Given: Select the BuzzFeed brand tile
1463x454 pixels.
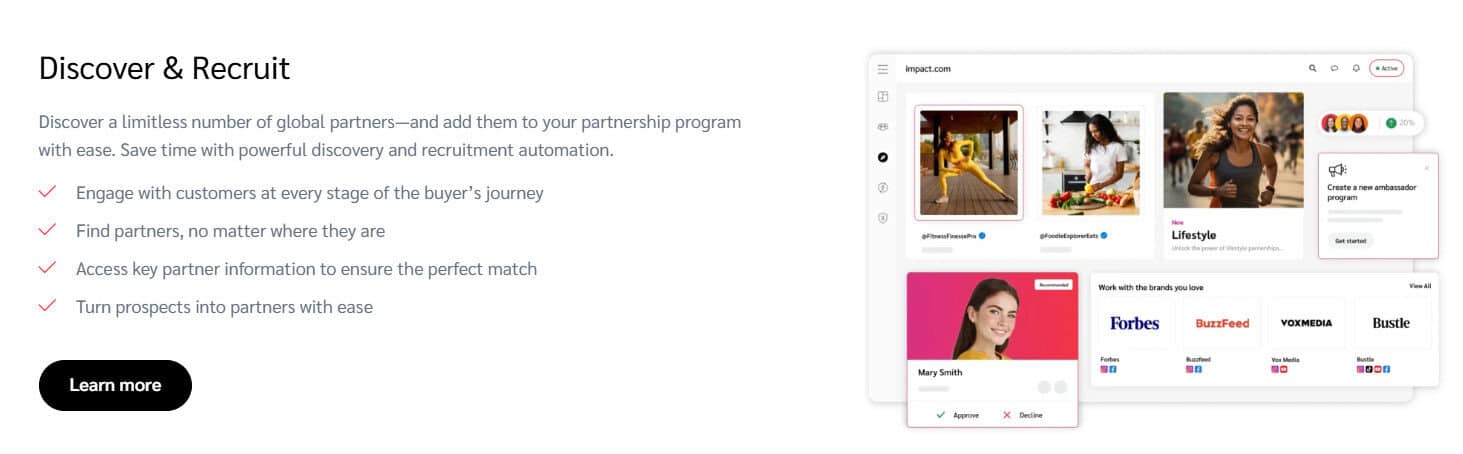Looking at the screenshot, I should (1221, 323).
